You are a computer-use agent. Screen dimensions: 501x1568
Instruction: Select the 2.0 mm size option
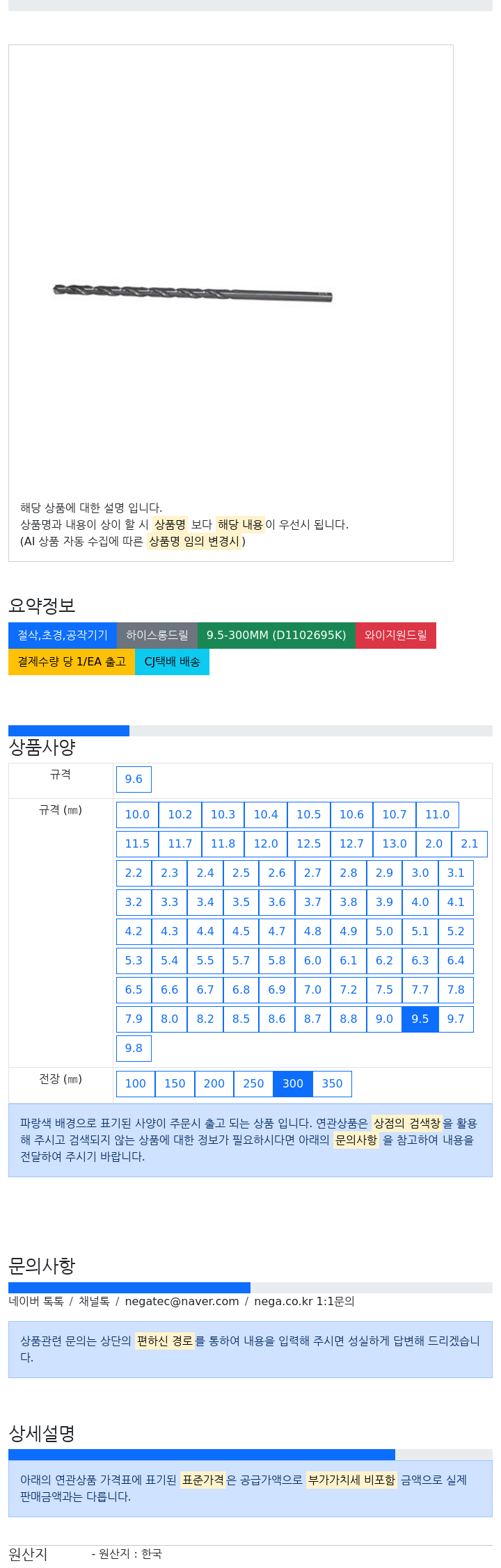click(434, 843)
